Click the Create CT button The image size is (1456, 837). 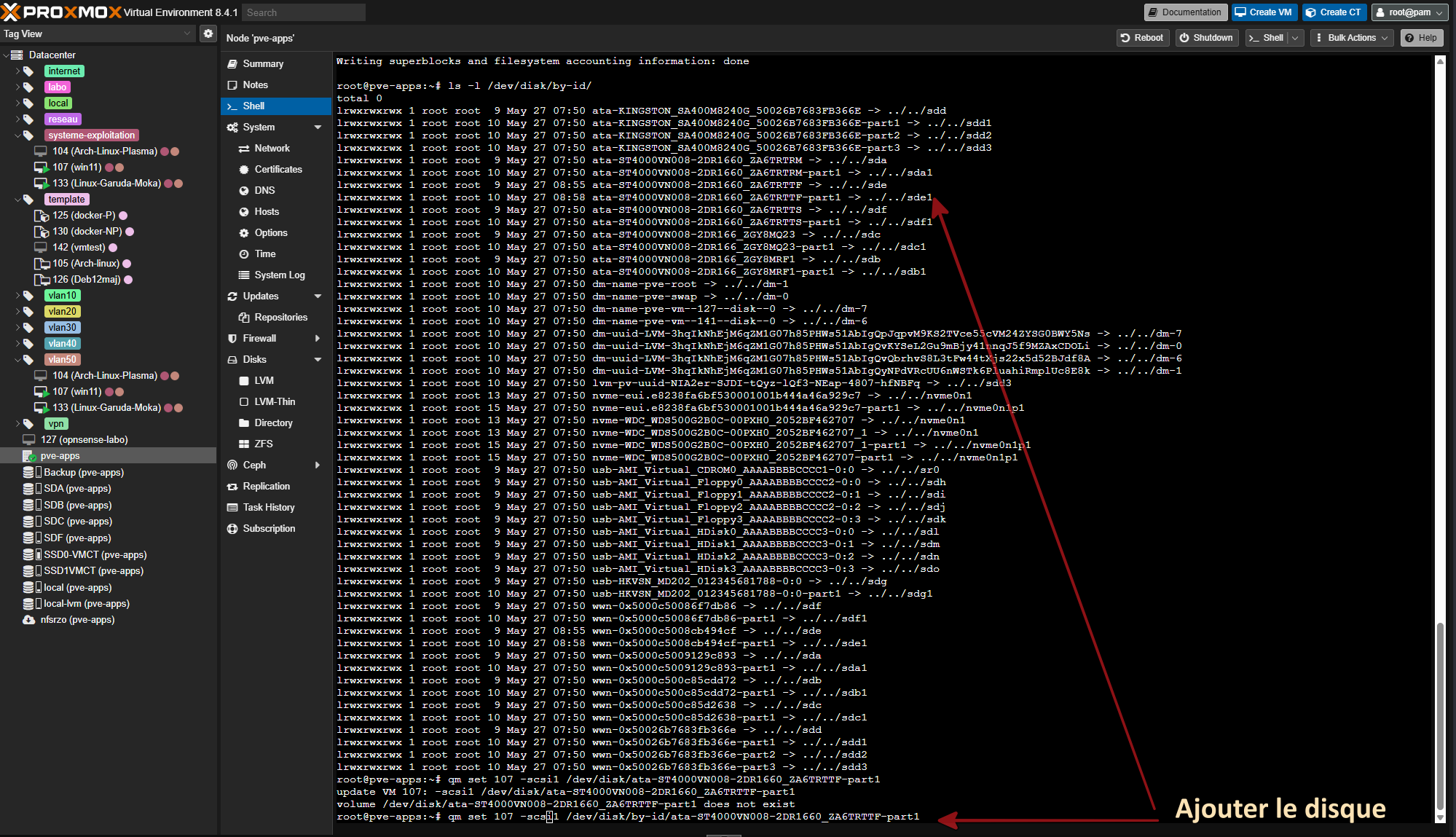pyautogui.click(x=1334, y=12)
